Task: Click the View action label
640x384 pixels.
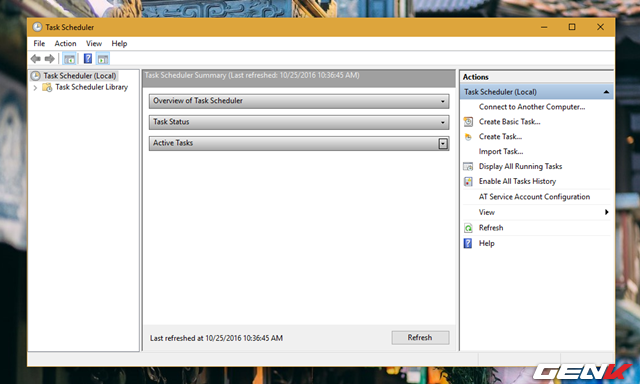Action: (487, 212)
